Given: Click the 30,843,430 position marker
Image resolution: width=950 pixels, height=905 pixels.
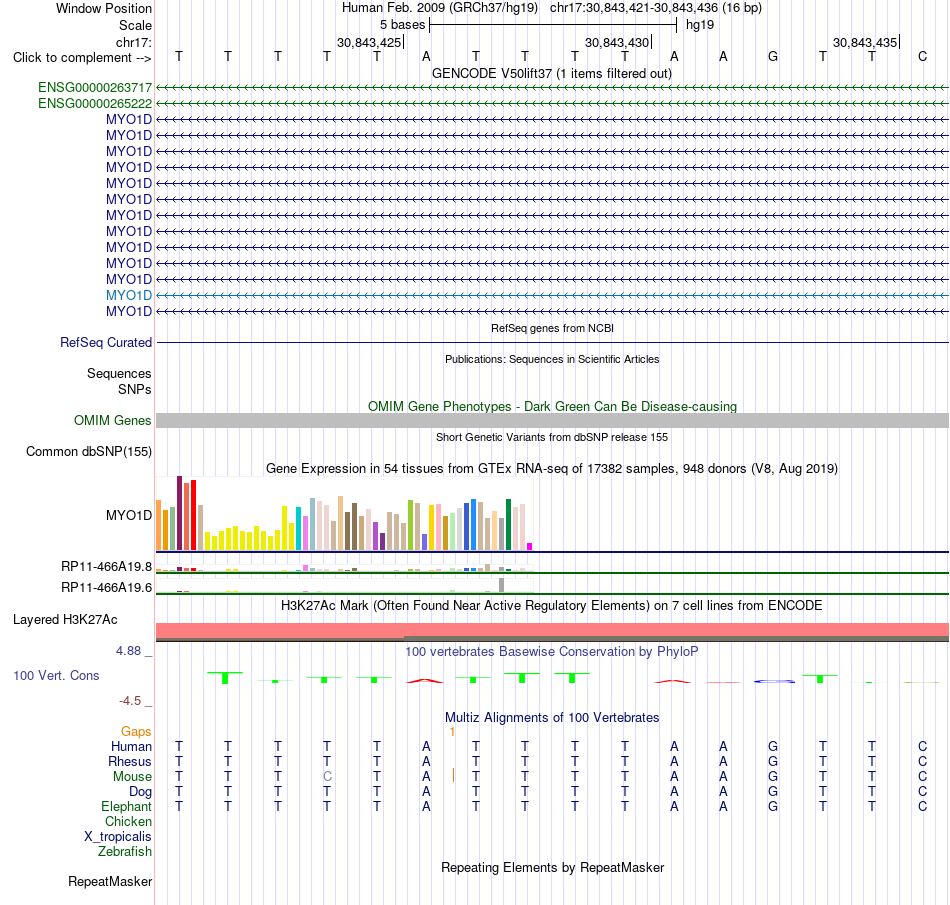Looking at the screenshot, I should pyautogui.click(x=617, y=42).
